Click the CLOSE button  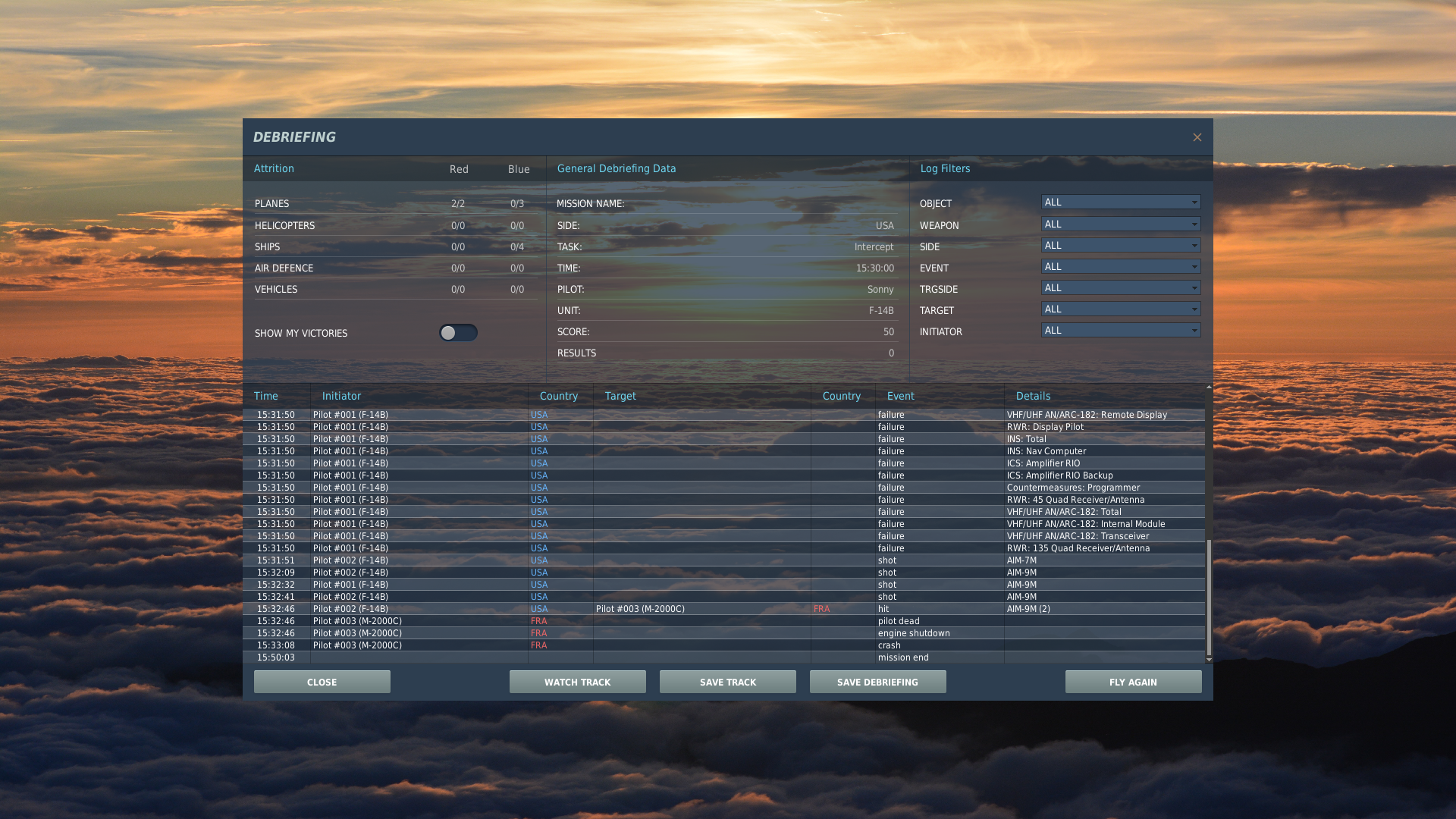pyautogui.click(x=322, y=682)
